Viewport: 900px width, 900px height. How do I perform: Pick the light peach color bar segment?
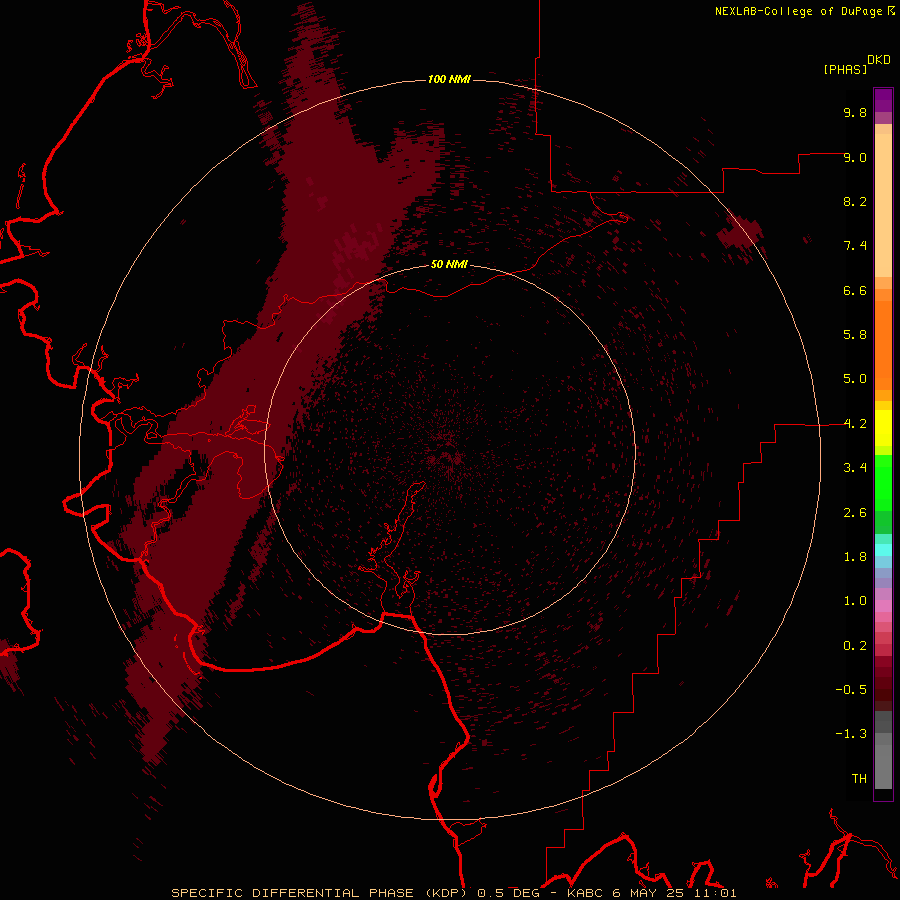click(883, 205)
